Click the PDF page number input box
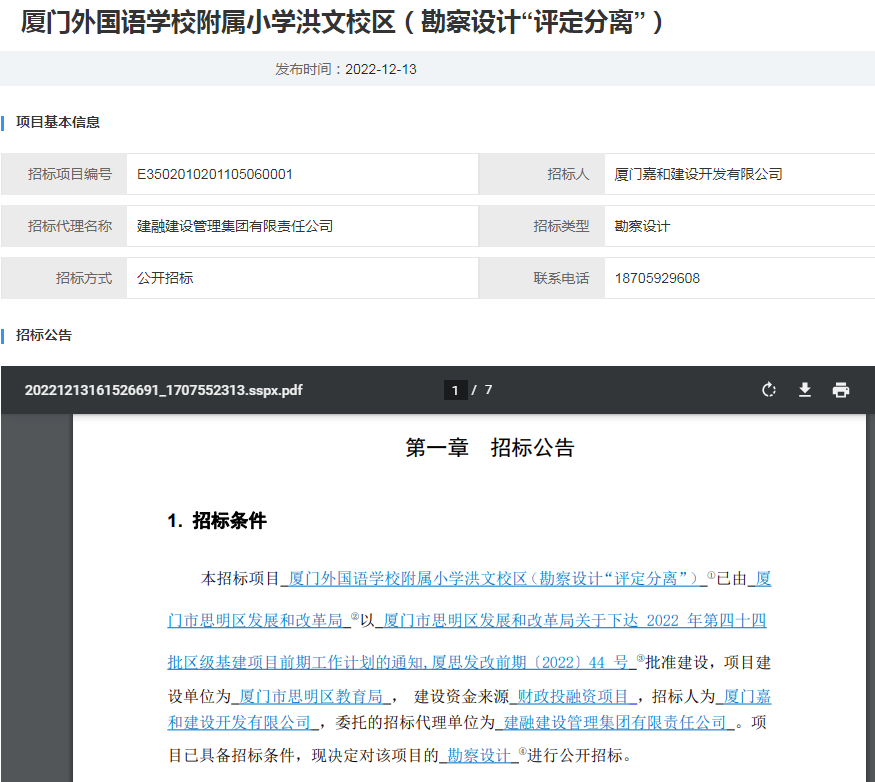 pos(455,390)
